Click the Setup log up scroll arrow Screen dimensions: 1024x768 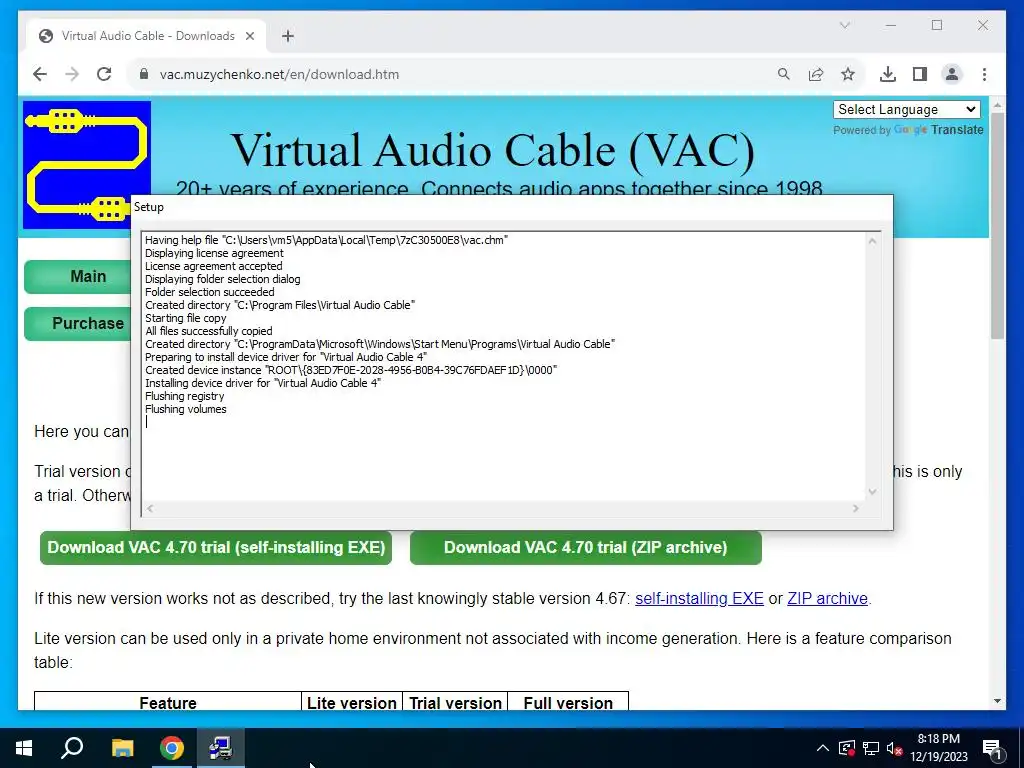point(872,241)
